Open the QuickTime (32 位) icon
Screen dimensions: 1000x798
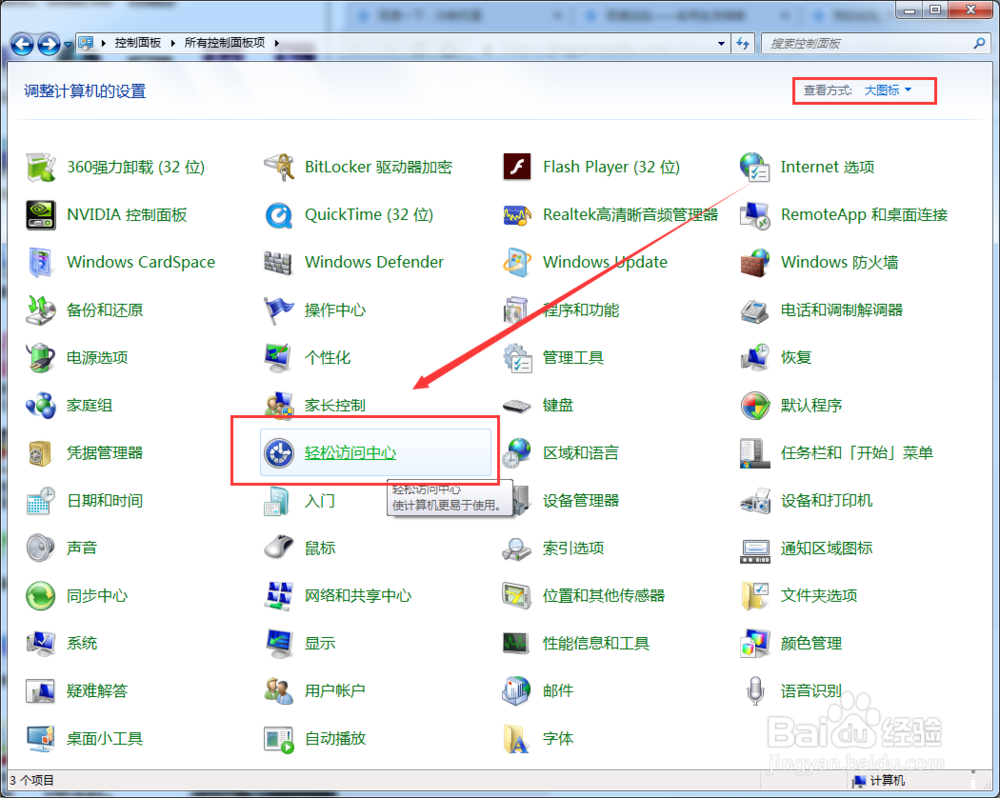(x=279, y=216)
